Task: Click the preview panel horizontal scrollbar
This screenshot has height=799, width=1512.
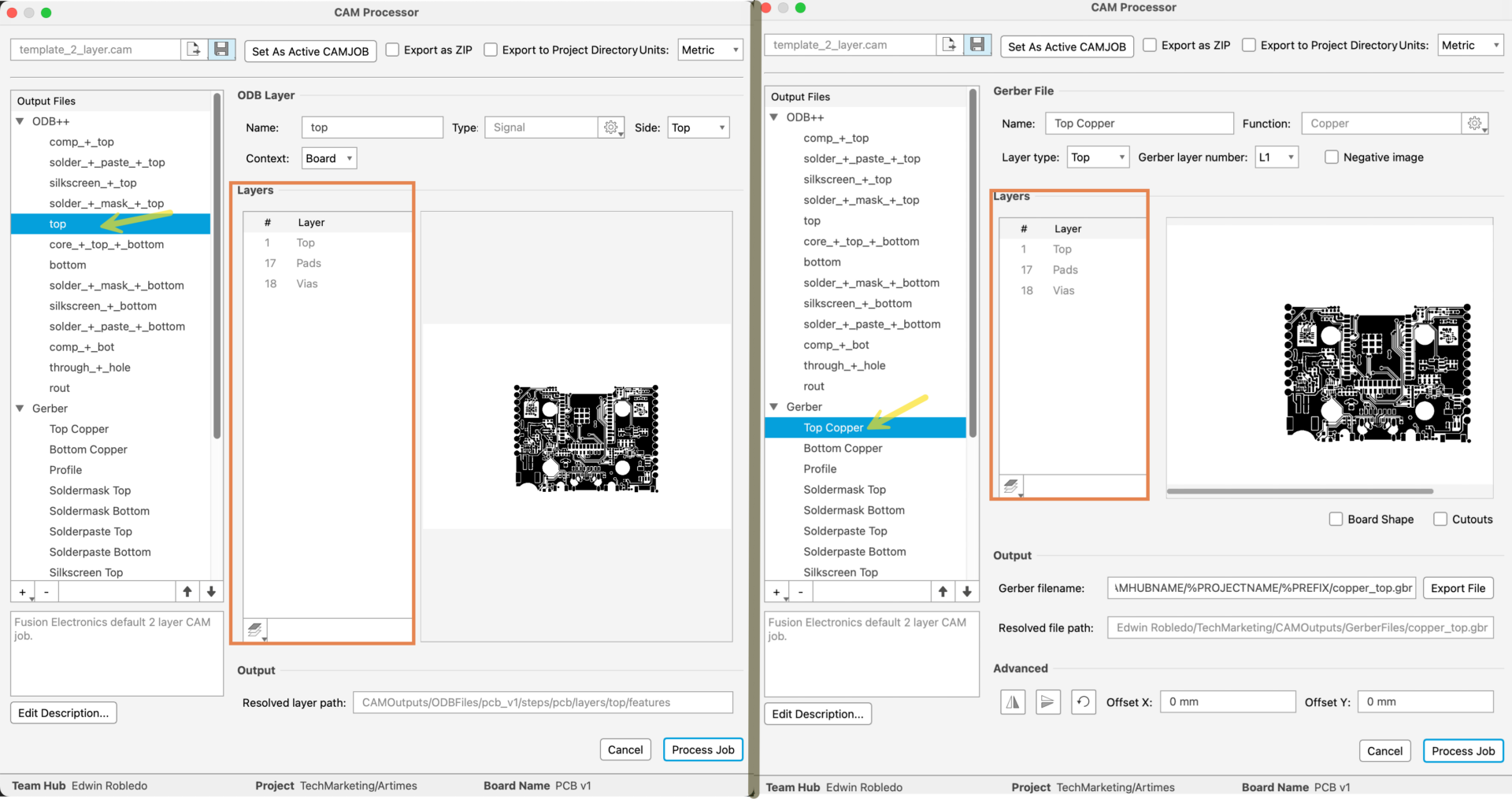Action: coord(1299,490)
